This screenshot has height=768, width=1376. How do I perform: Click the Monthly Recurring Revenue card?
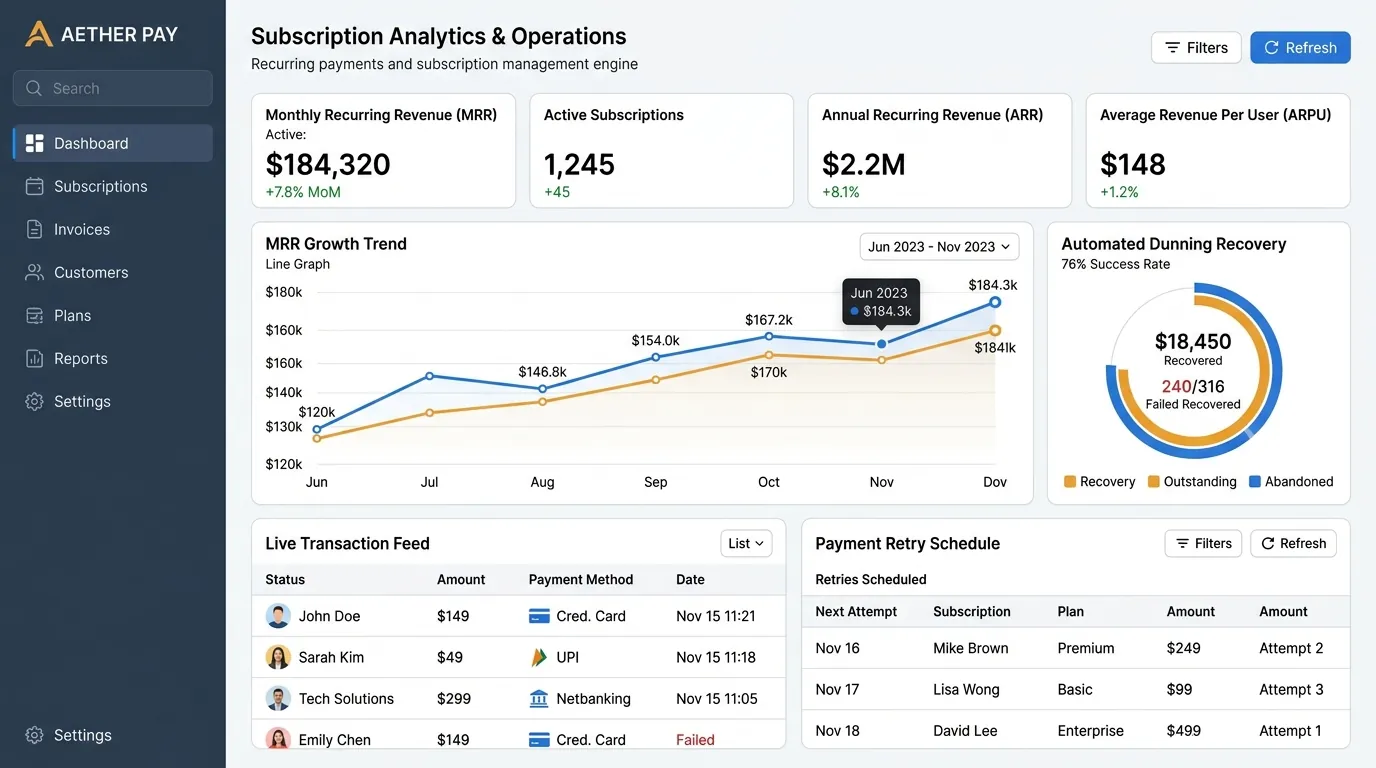click(383, 151)
